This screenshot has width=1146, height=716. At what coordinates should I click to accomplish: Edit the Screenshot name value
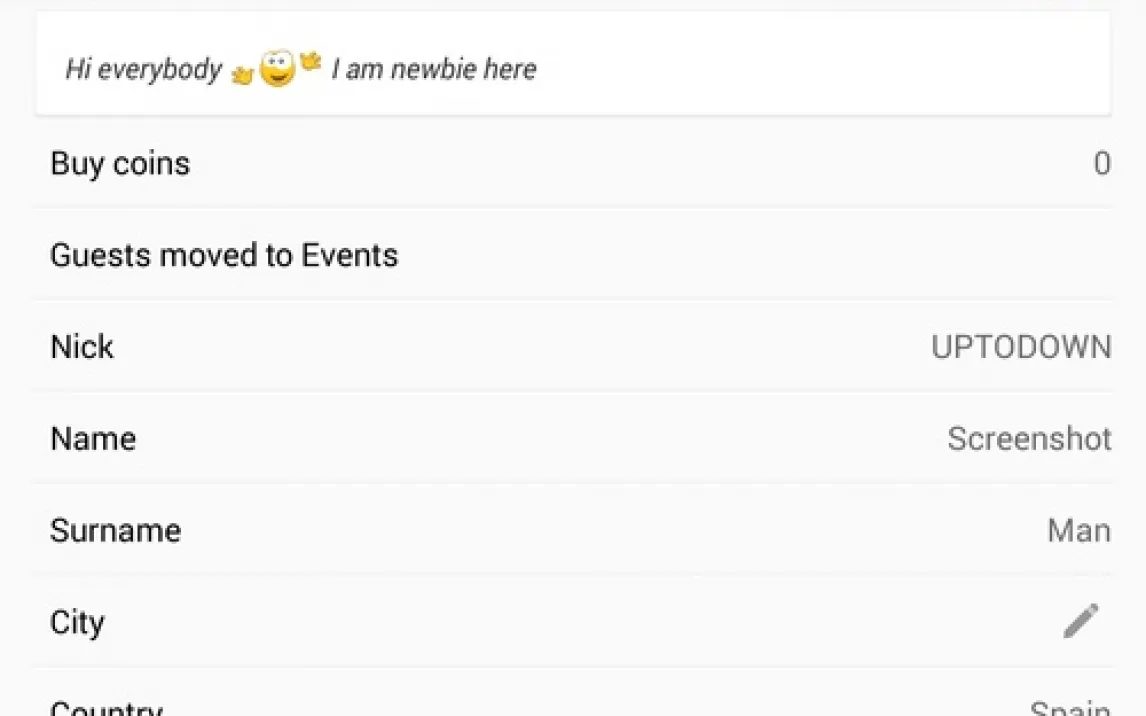[1029, 439]
